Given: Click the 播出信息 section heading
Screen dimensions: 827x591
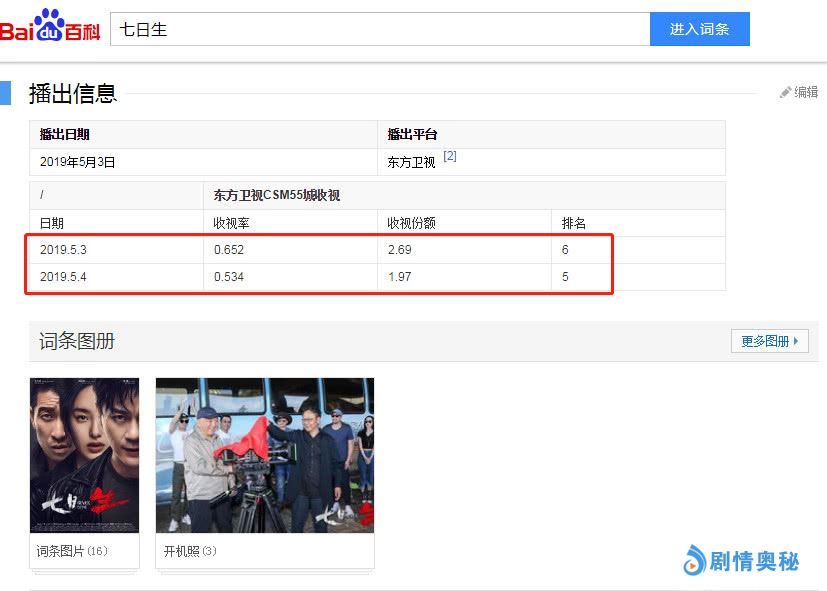Looking at the screenshot, I should click(73, 93).
